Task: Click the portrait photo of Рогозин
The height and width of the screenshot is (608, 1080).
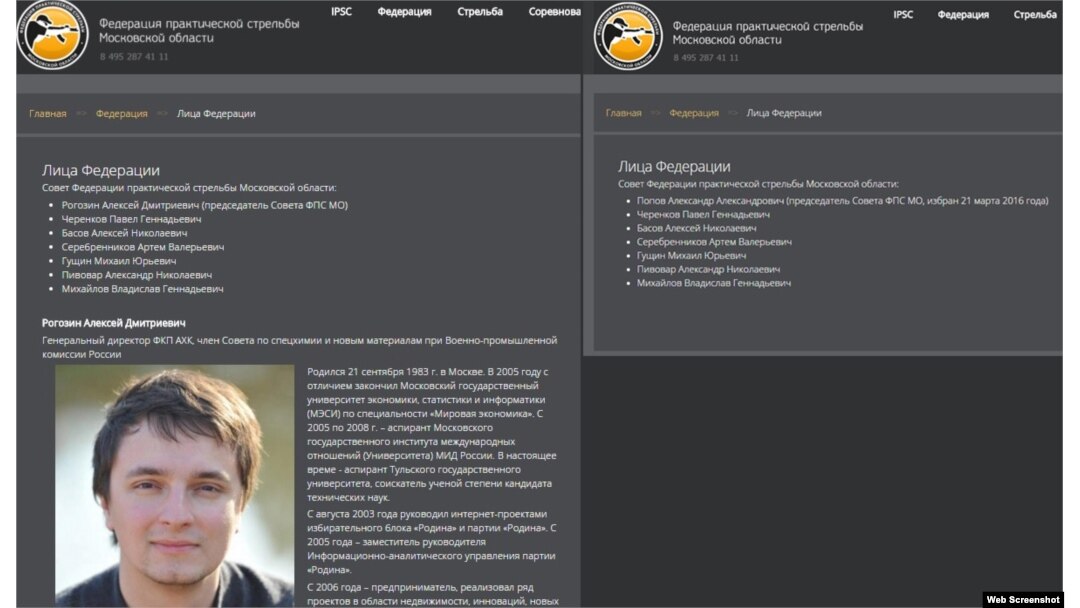Action: tap(174, 485)
